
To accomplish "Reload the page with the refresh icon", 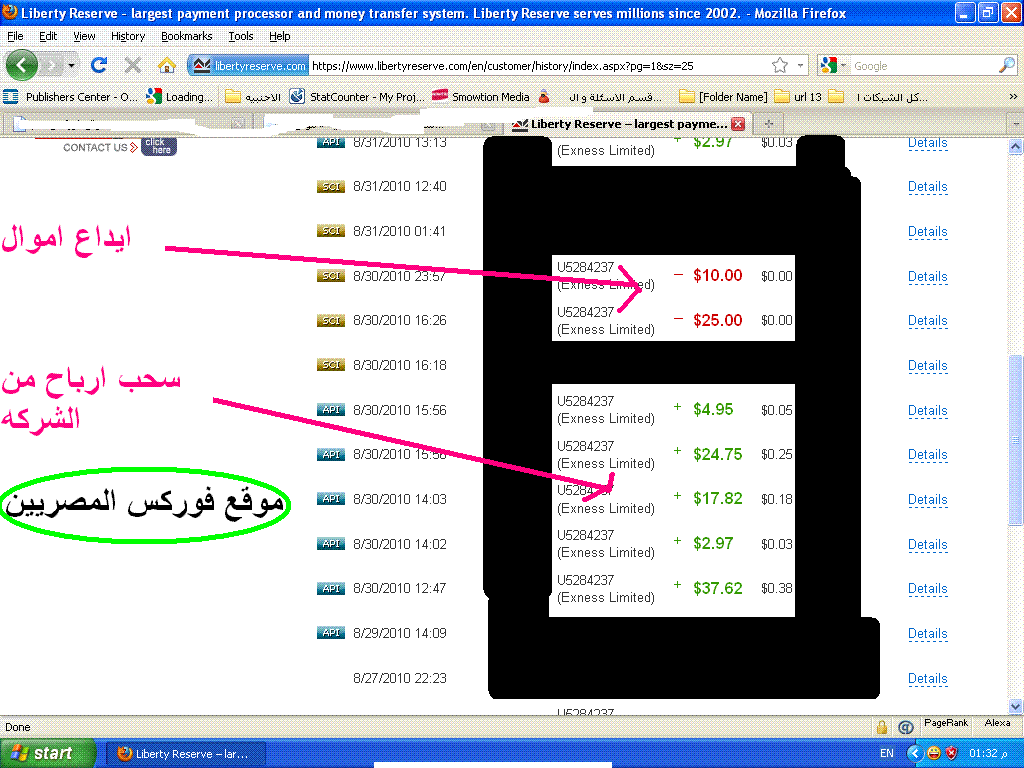I will click(x=99, y=65).
